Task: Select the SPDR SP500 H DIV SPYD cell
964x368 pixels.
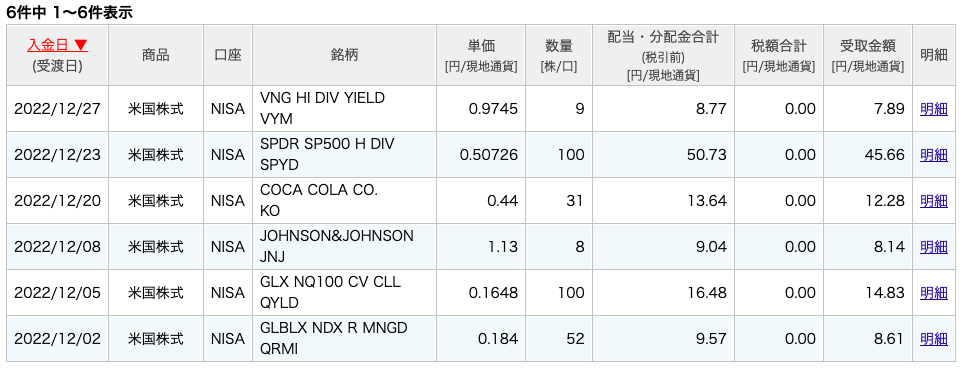Action: tap(344, 155)
